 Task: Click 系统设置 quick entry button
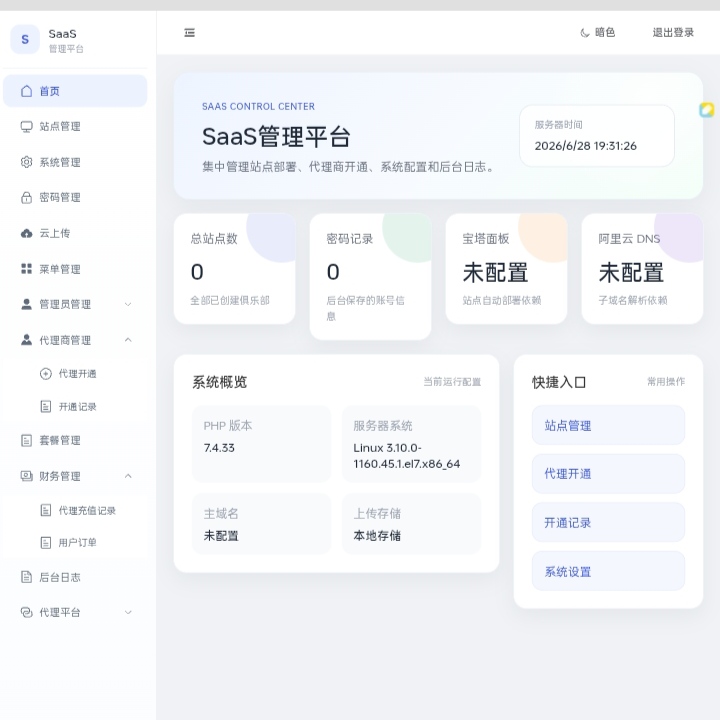608,571
